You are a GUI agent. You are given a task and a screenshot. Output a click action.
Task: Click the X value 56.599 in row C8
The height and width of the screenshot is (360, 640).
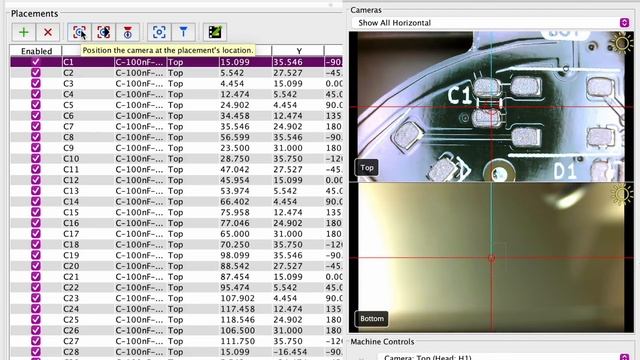pyautogui.click(x=235, y=137)
